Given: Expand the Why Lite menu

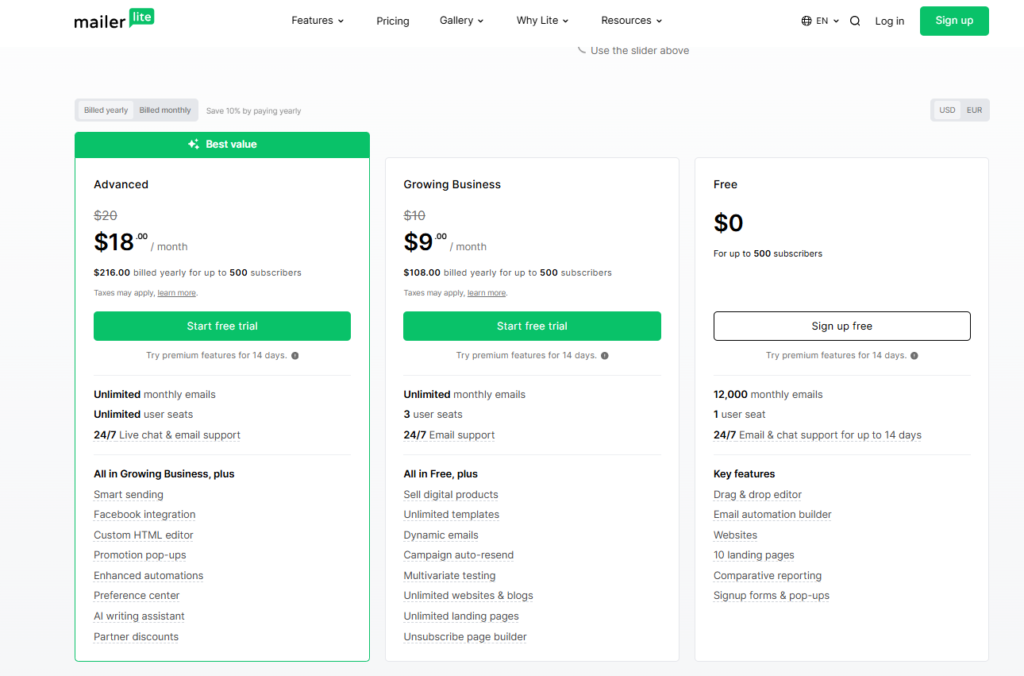Looking at the screenshot, I should 542,21.
